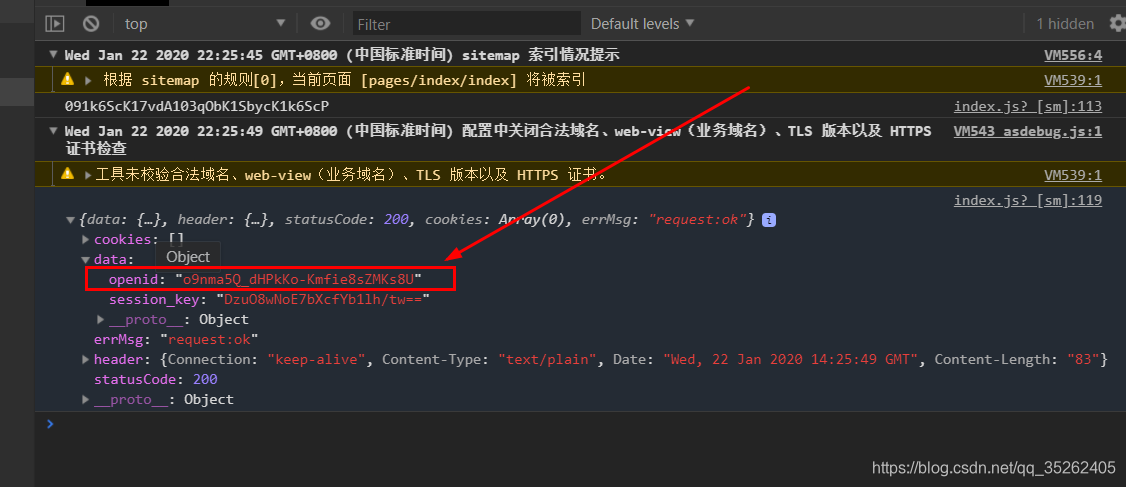
Task: Open index.js? [sm]:113 source link
Action: click(1028, 106)
